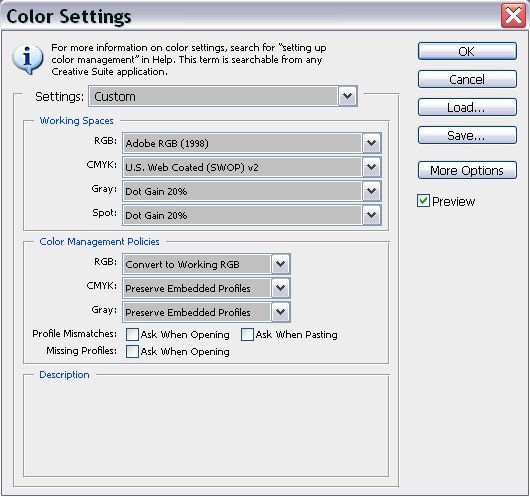Enable Profile Mismatches Ask When Opening
The width and height of the screenshot is (530, 497).
click(x=132, y=334)
